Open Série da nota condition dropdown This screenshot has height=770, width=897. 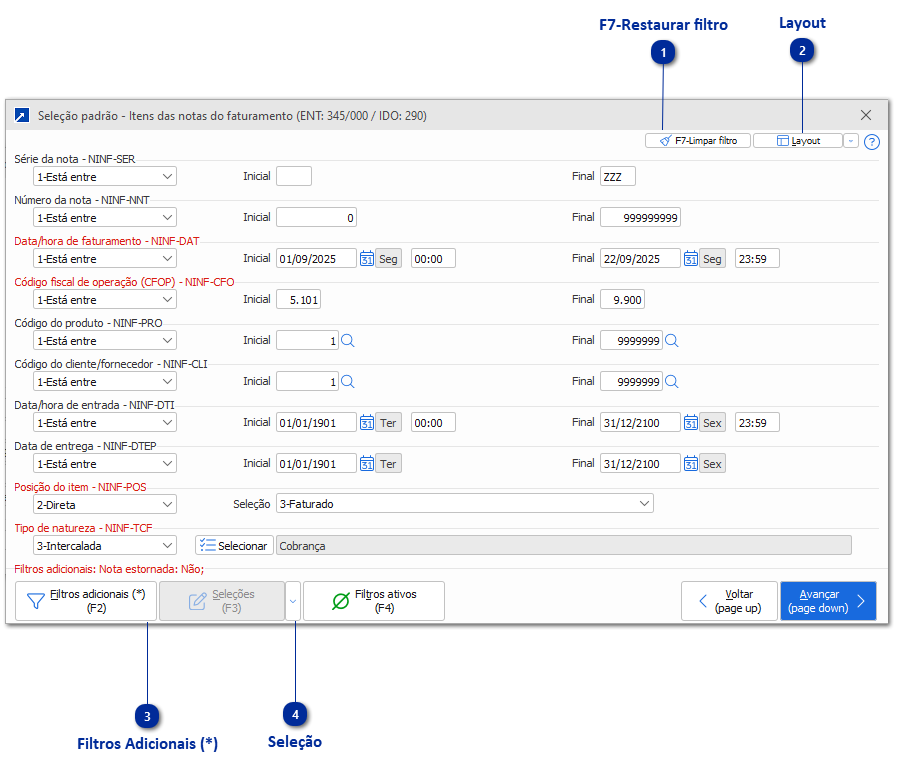coord(105,177)
